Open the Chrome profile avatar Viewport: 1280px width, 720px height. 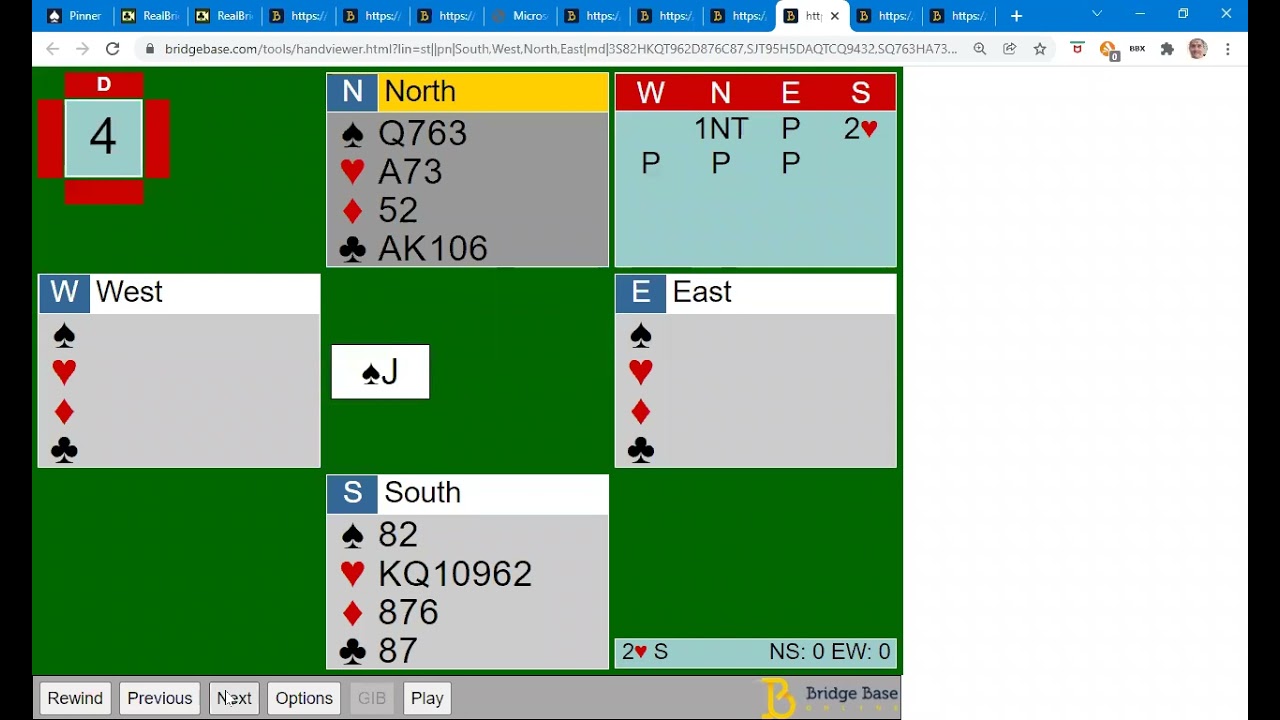coord(1198,49)
